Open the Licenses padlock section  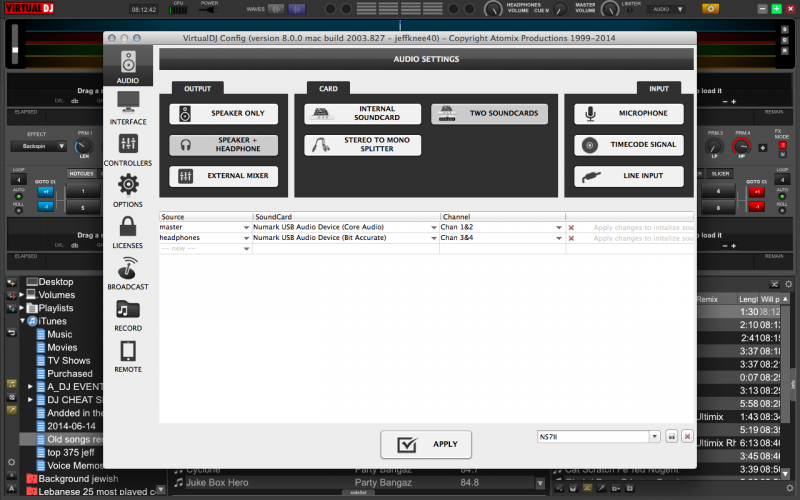[128, 230]
